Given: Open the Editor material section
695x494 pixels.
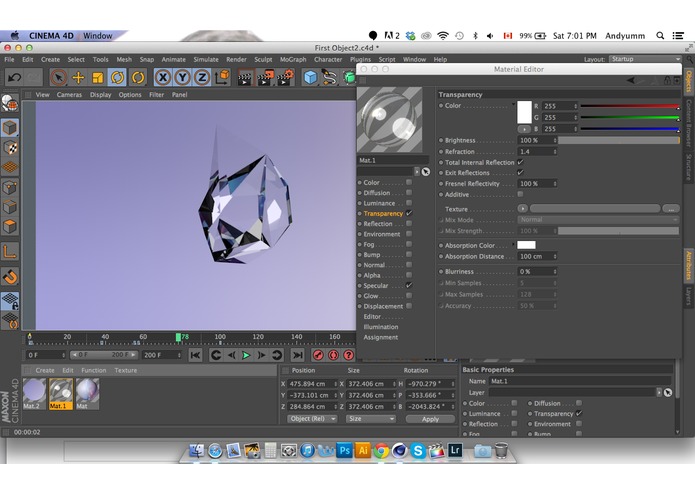Looking at the screenshot, I should click(x=372, y=316).
